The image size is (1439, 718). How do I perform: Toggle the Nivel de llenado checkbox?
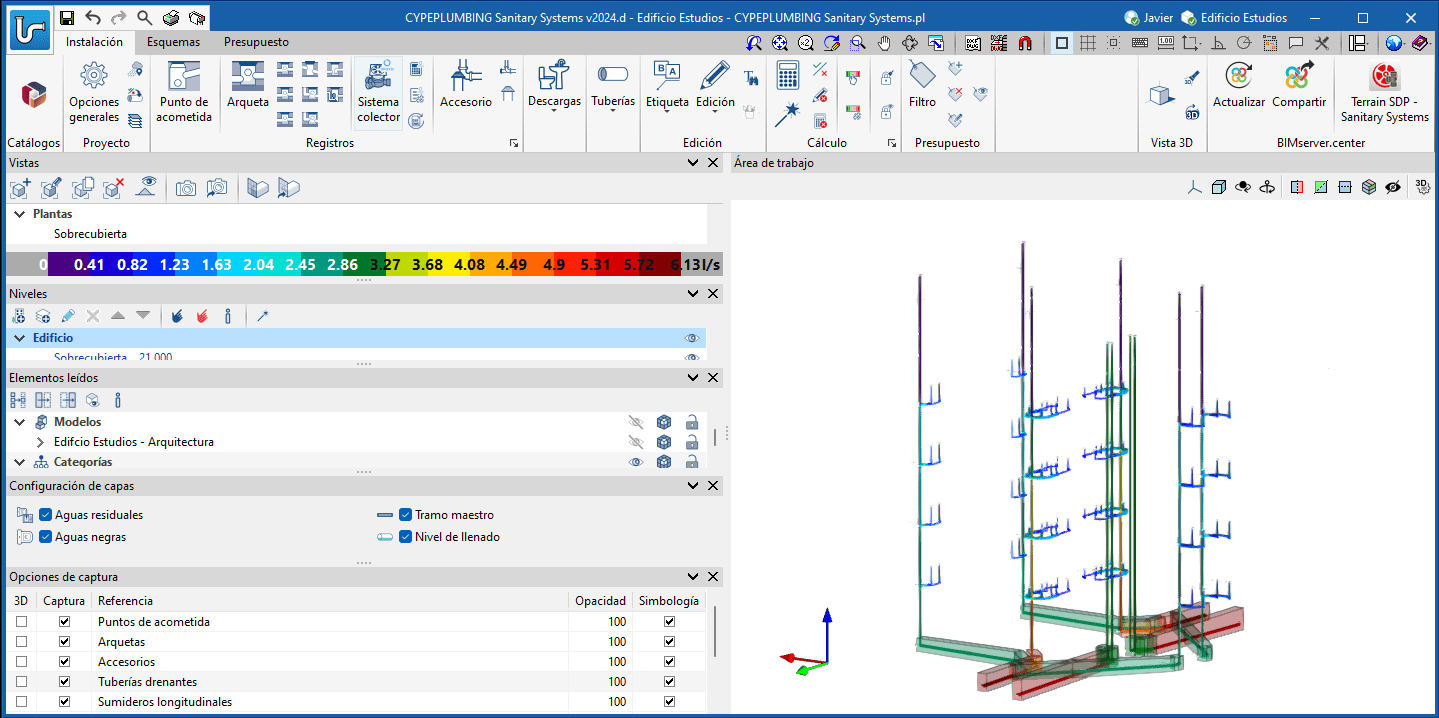tap(405, 537)
